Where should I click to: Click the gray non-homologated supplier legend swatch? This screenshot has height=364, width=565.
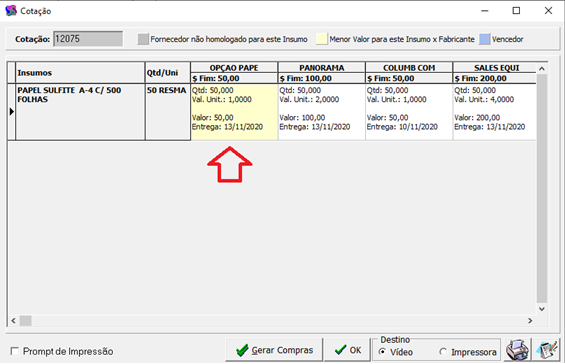143,39
